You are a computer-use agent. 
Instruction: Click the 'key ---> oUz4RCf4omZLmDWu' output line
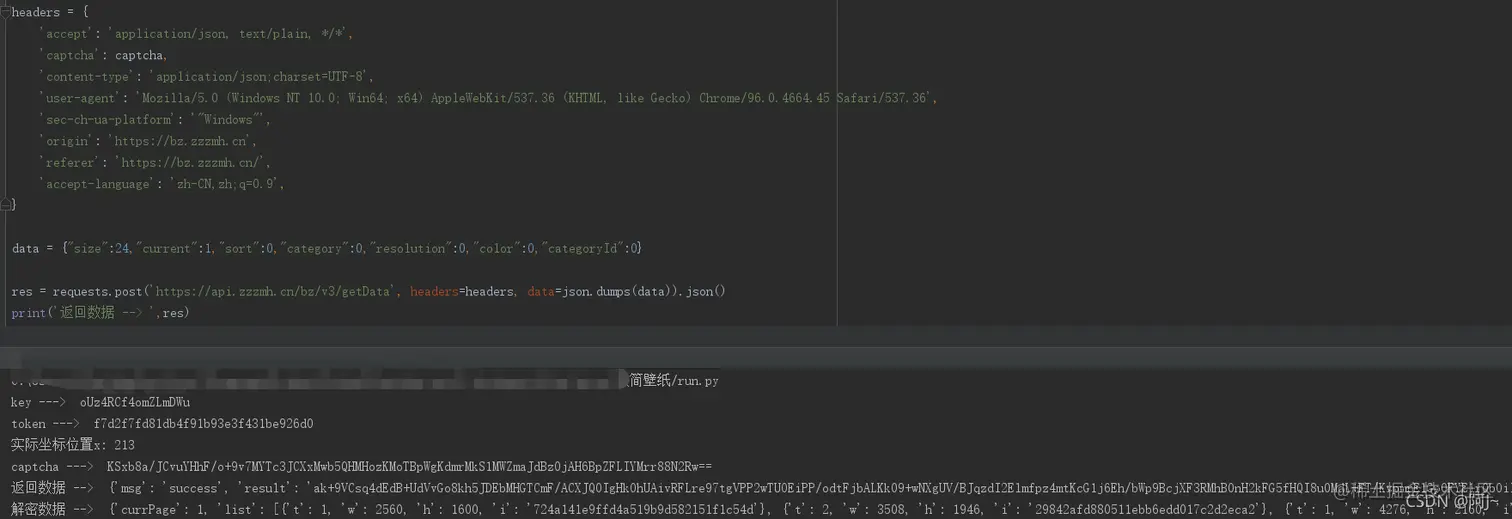(101, 402)
